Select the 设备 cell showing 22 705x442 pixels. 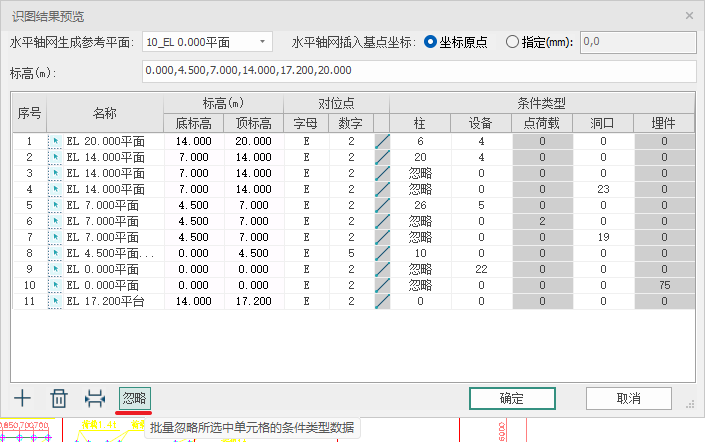pos(481,269)
